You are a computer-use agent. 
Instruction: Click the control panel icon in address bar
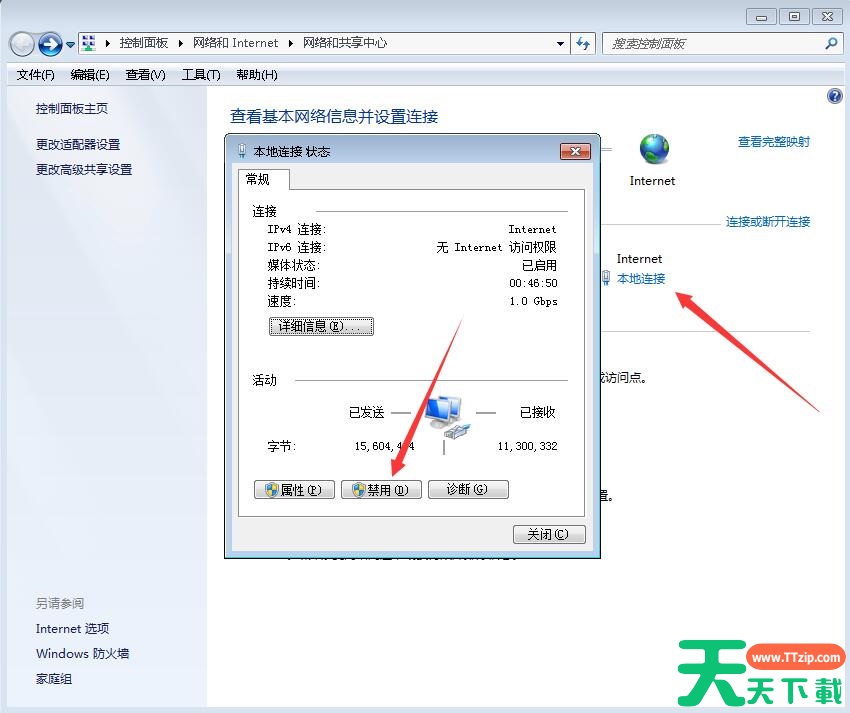(89, 43)
